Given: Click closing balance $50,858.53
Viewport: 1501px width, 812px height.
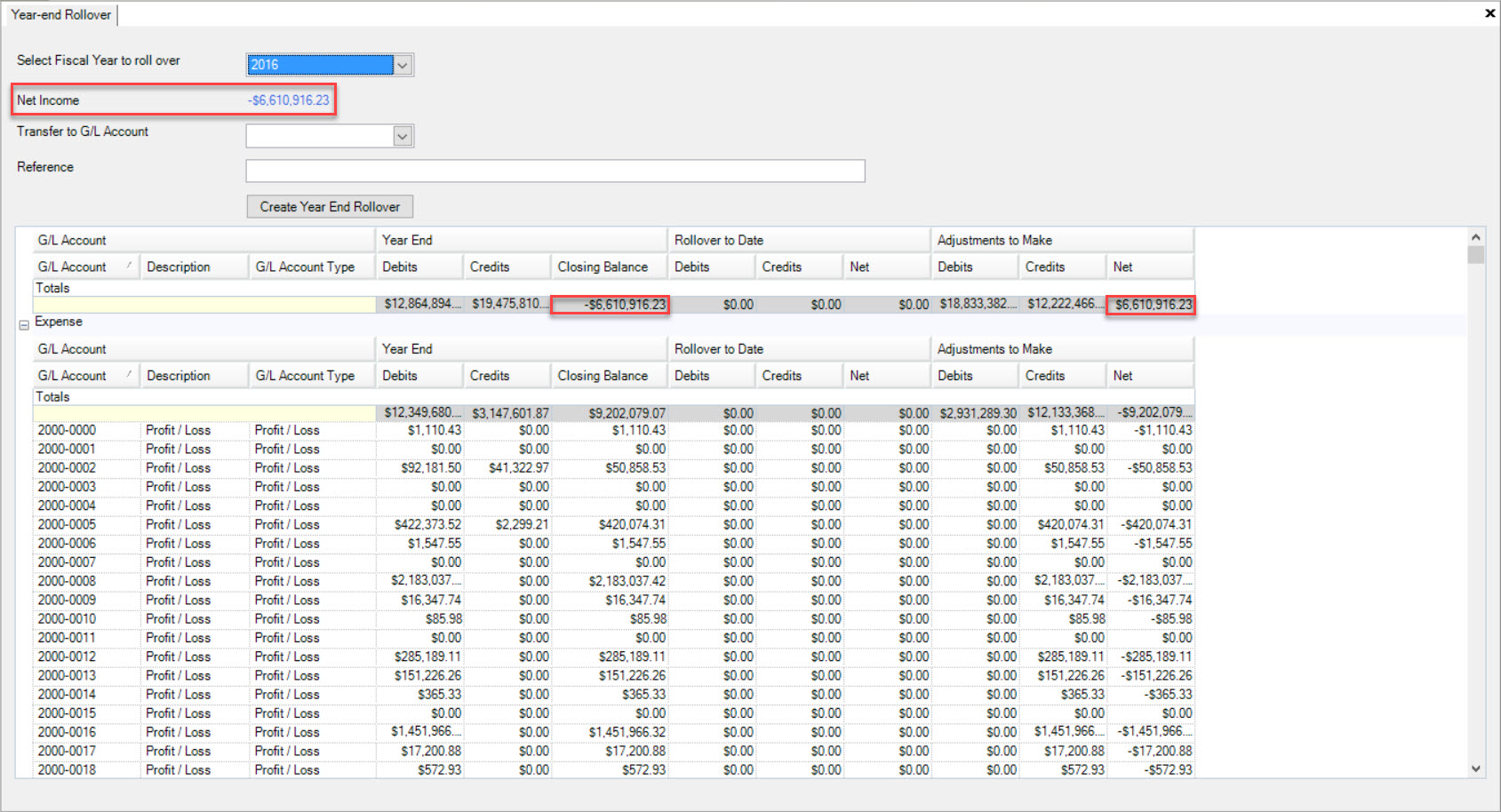Looking at the screenshot, I should pos(635,467).
